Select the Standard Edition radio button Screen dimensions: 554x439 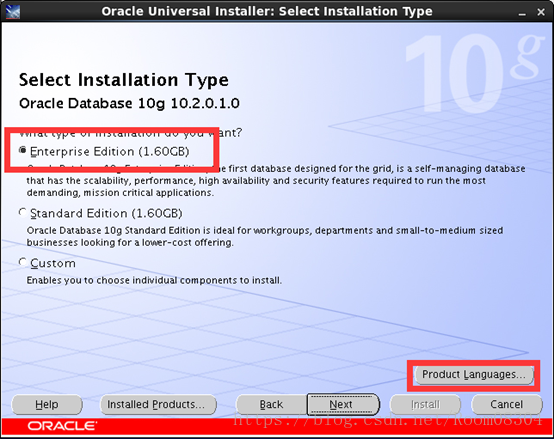click(23, 213)
